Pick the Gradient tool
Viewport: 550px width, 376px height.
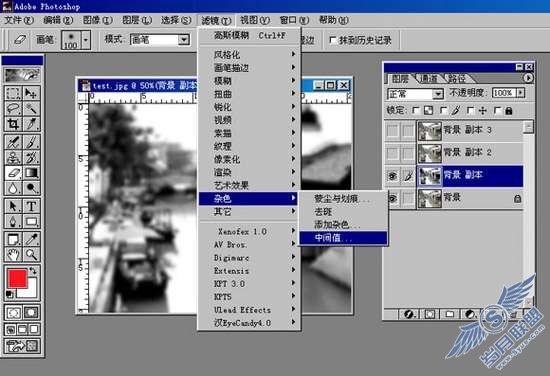pos(31,173)
